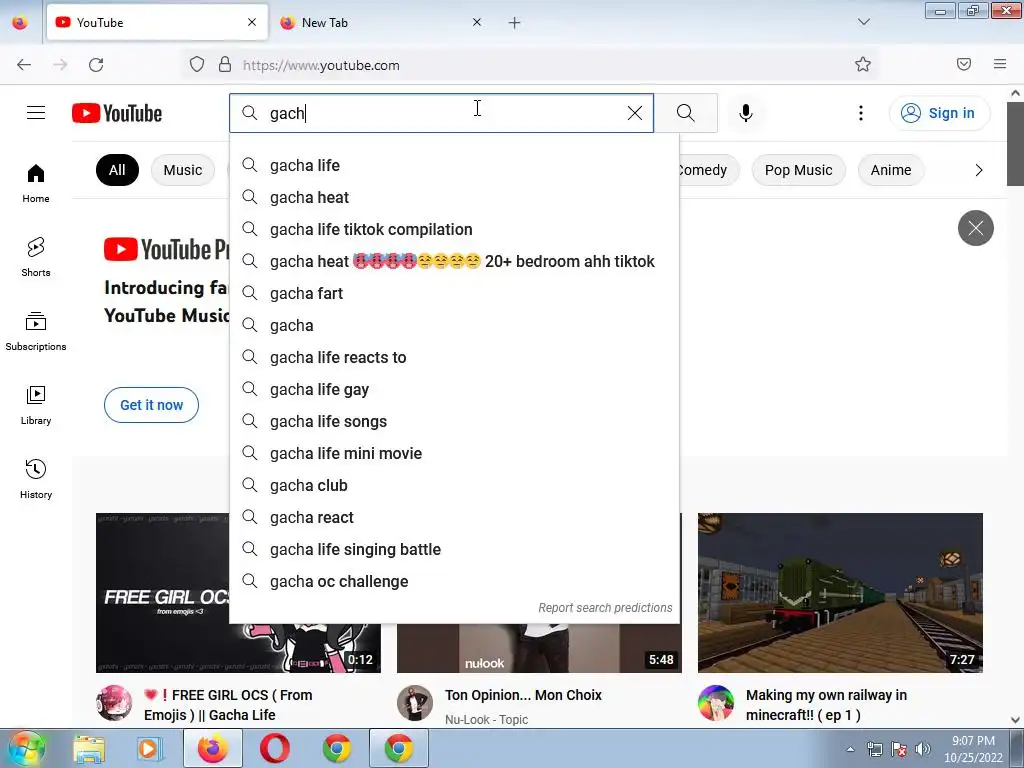This screenshot has height=768, width=1024.
Task: Open Subscriptions in the sidebar
Action: pos(36,332)
